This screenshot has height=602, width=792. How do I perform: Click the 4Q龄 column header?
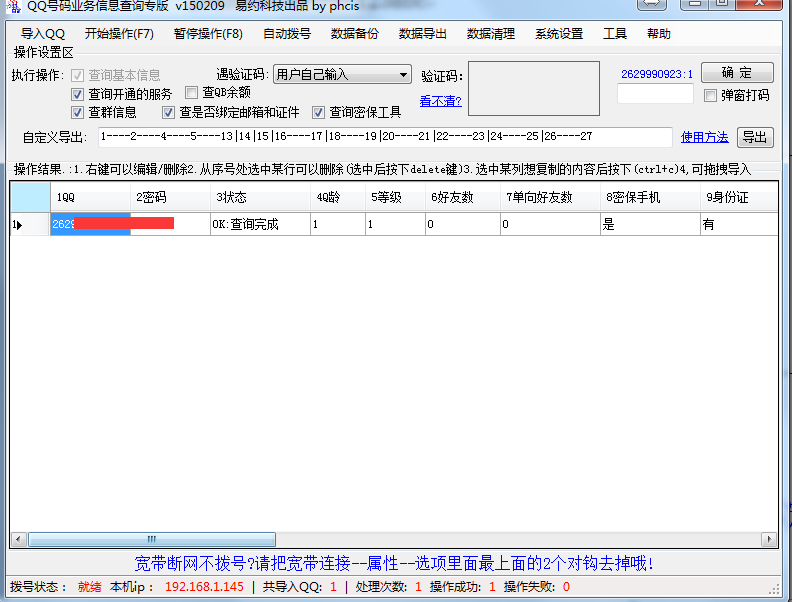[338, 197]
